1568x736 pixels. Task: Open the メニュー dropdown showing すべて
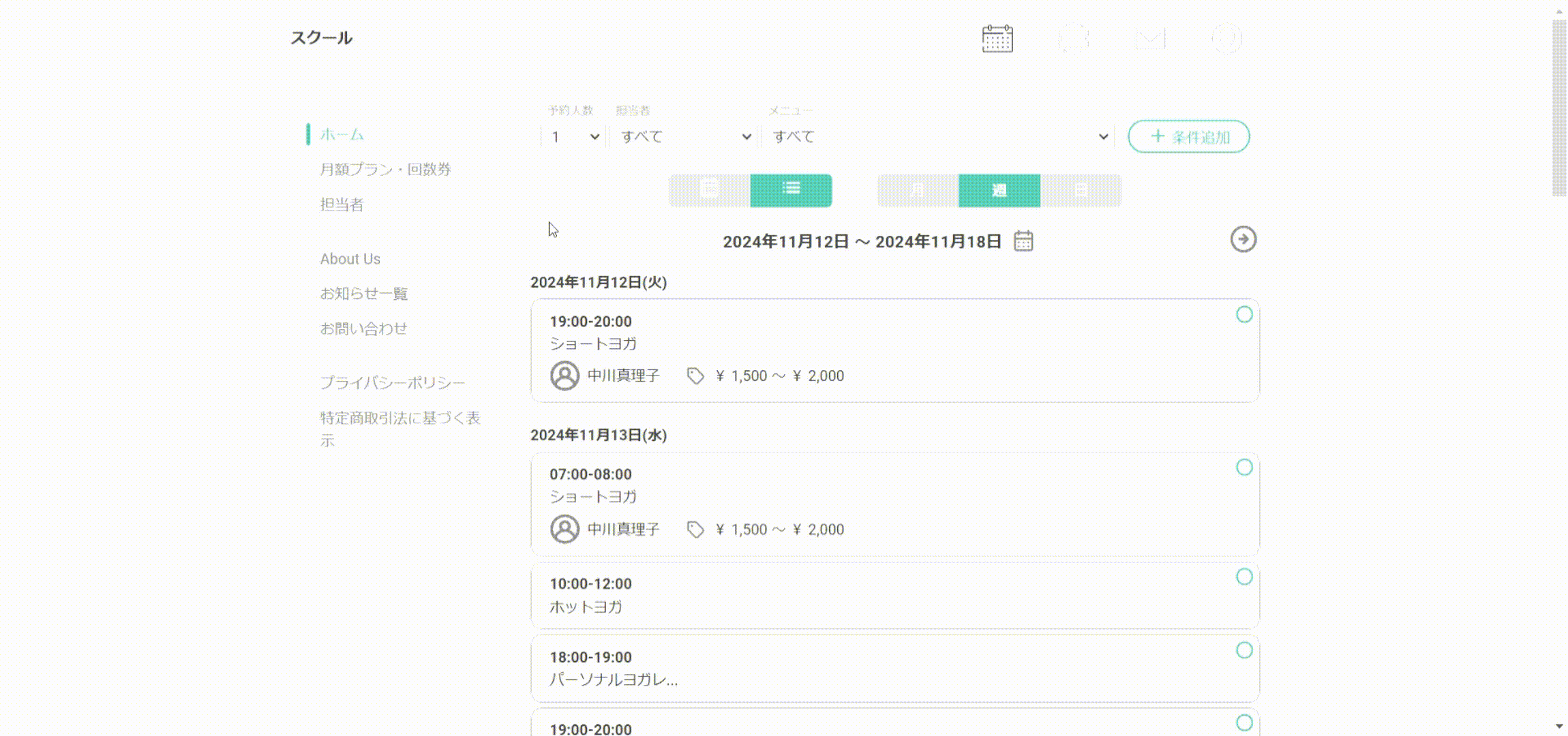click(x=939, y=137)
